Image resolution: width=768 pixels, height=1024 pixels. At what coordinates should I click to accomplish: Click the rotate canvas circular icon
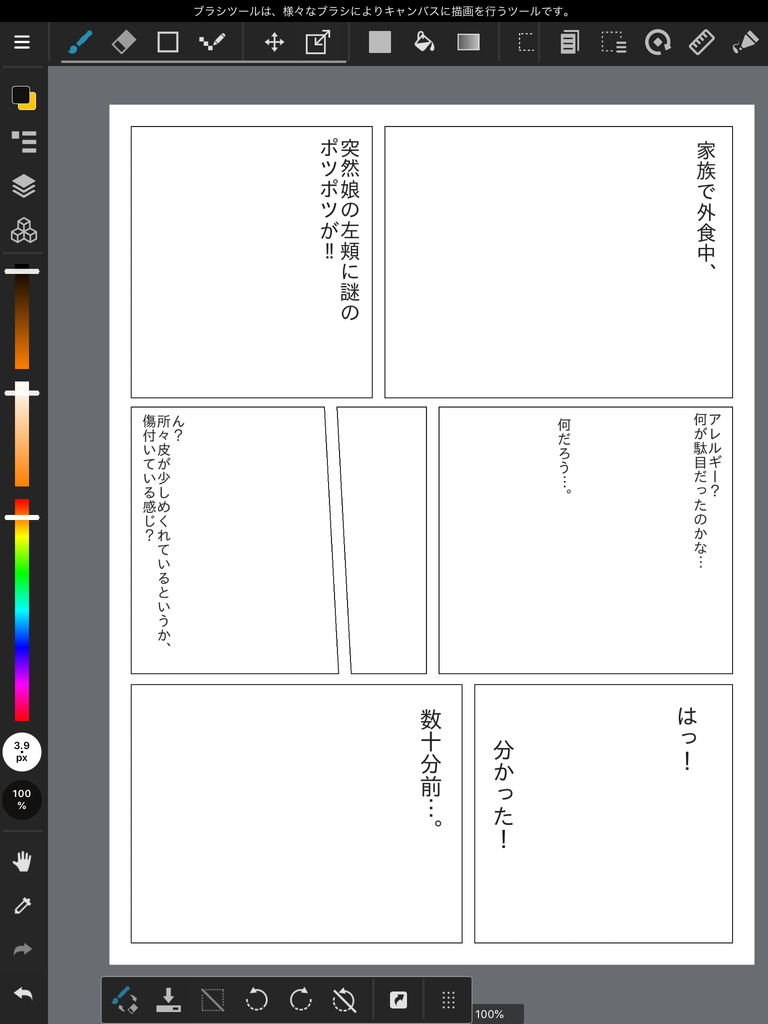pyautogui.click(x=658, y=42)
